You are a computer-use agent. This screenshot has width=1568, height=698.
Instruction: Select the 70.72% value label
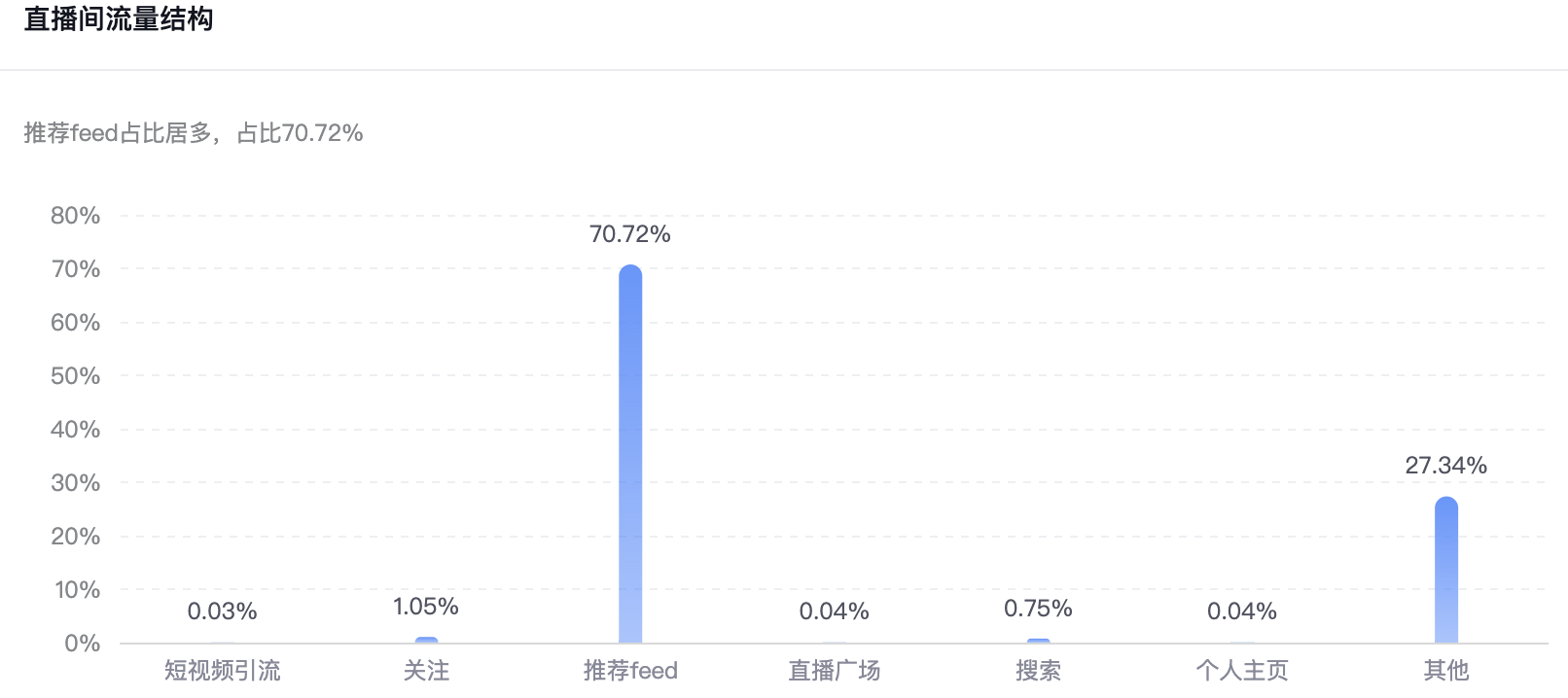[x=630, y=234]
